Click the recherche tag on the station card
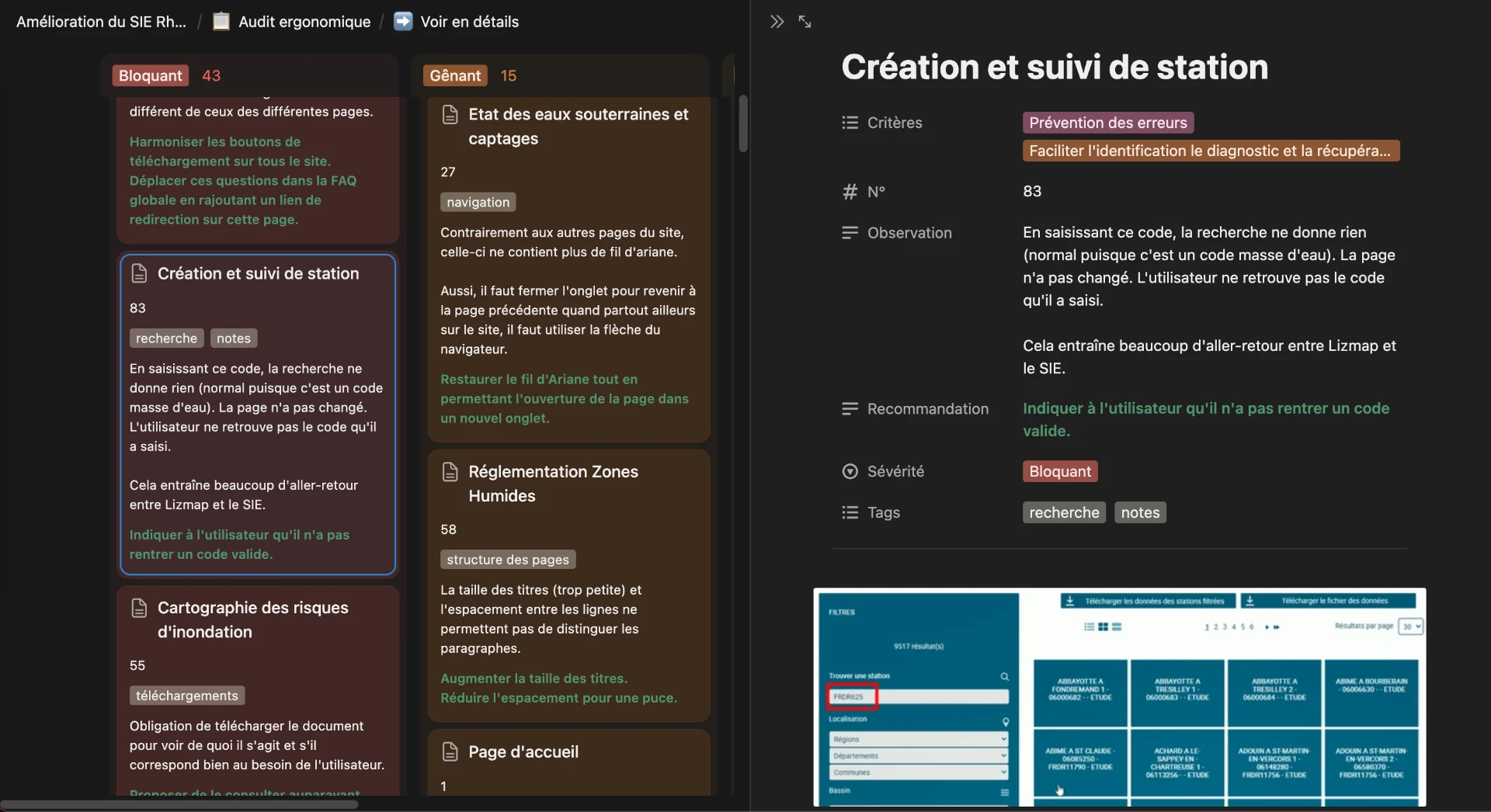The image size is (1491, 812). click(x=166, y=338)
